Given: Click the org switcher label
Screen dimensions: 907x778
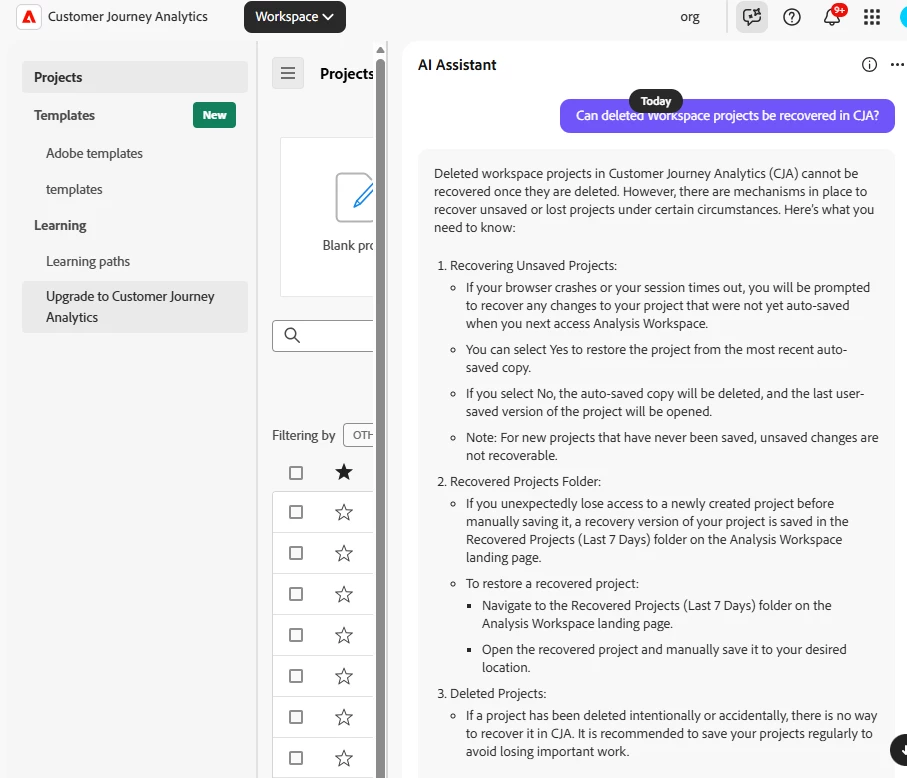Looking at the screenshot, I should (690, 17).
